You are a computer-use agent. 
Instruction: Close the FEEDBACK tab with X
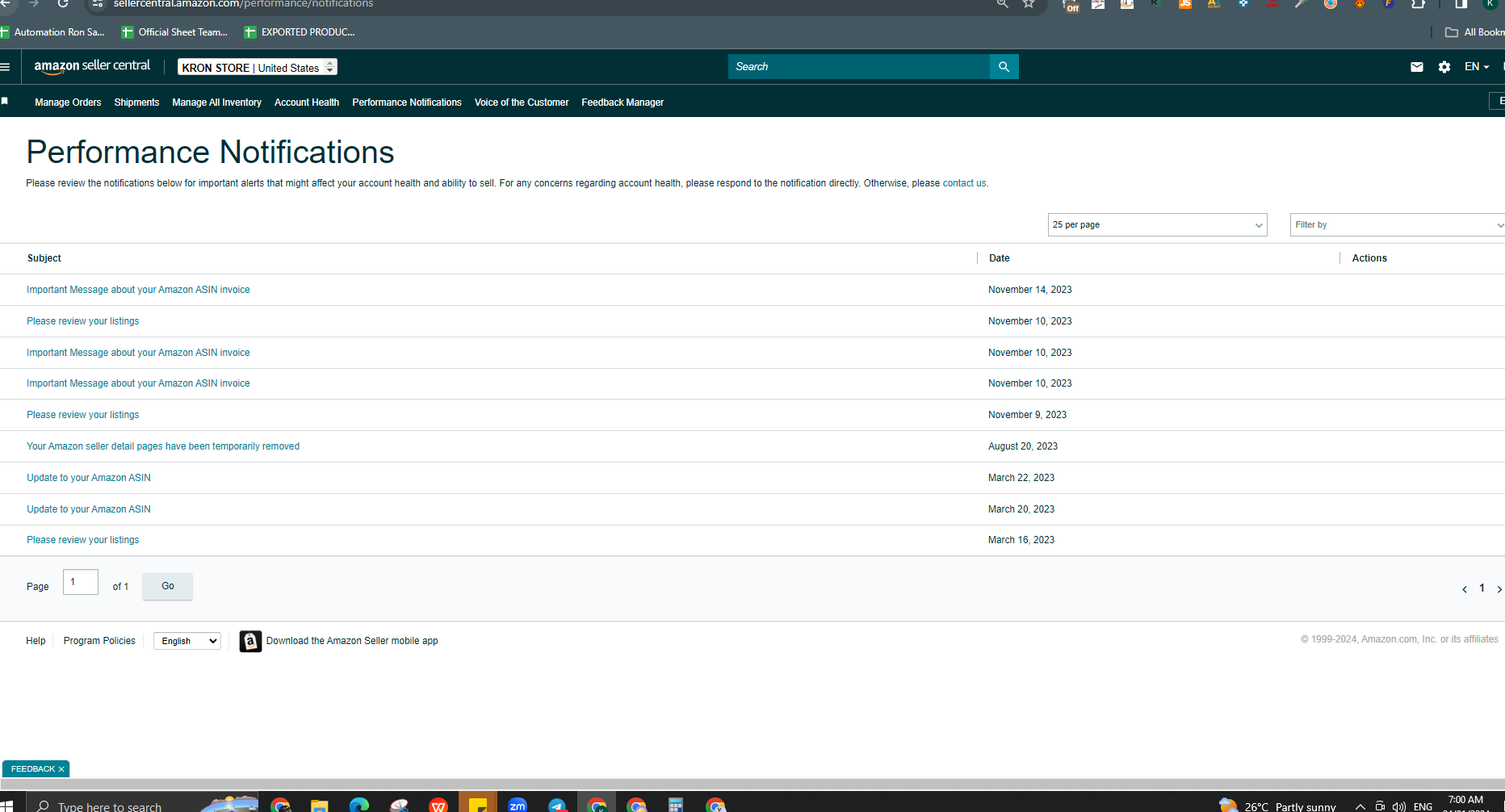point(61,769)
